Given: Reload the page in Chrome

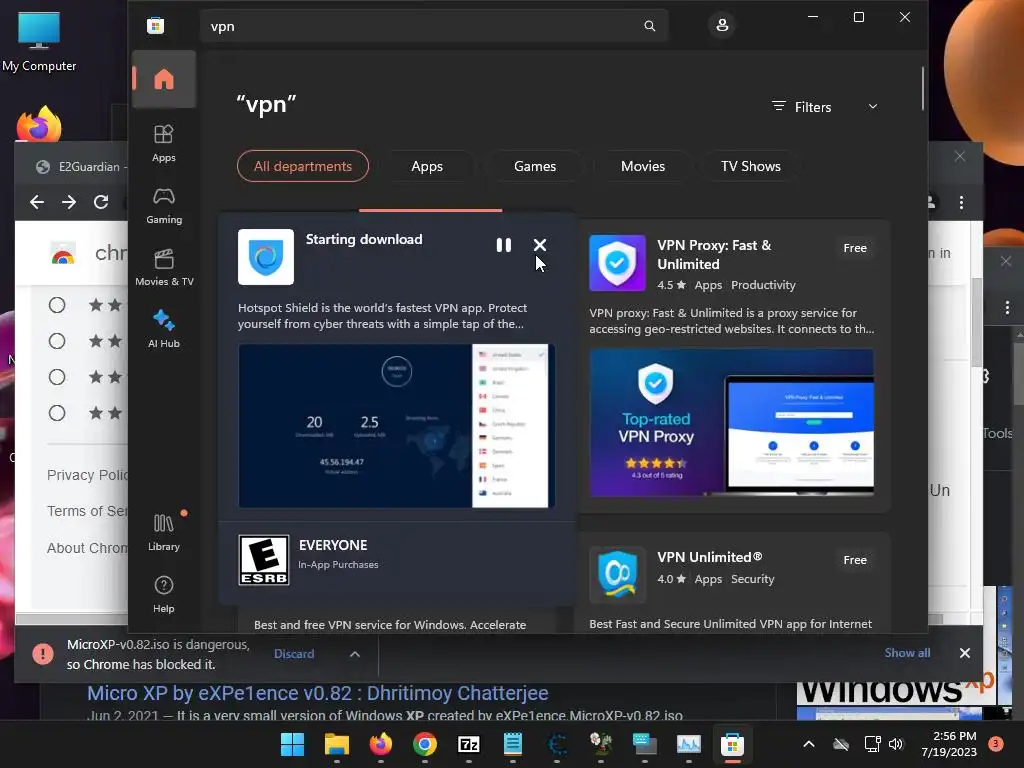Looking at the screenshot, I should coord(101,202).
